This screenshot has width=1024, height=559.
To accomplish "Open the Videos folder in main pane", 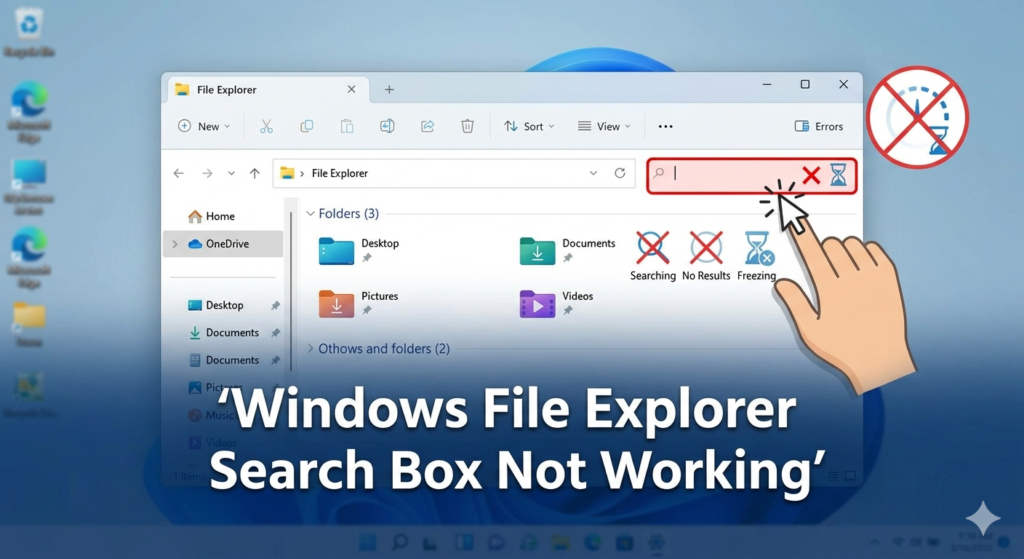I will tap(537, 304).
